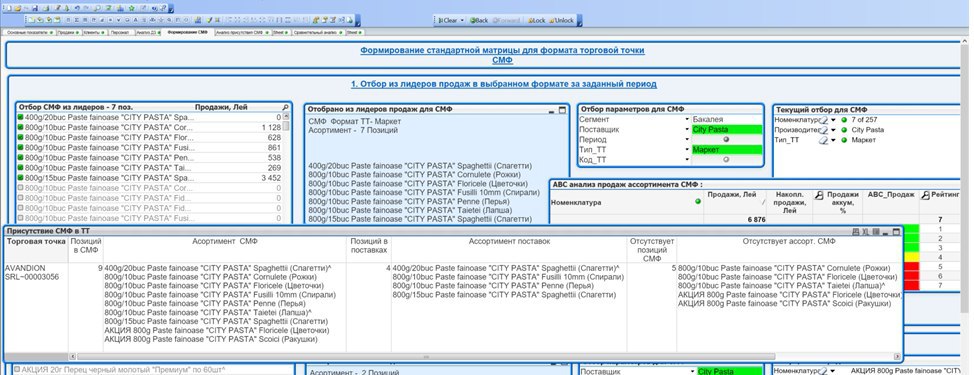
Task: Toggle the green-checked 800g/10buc Fusi... item with 861
Action: tap(20, 147)
